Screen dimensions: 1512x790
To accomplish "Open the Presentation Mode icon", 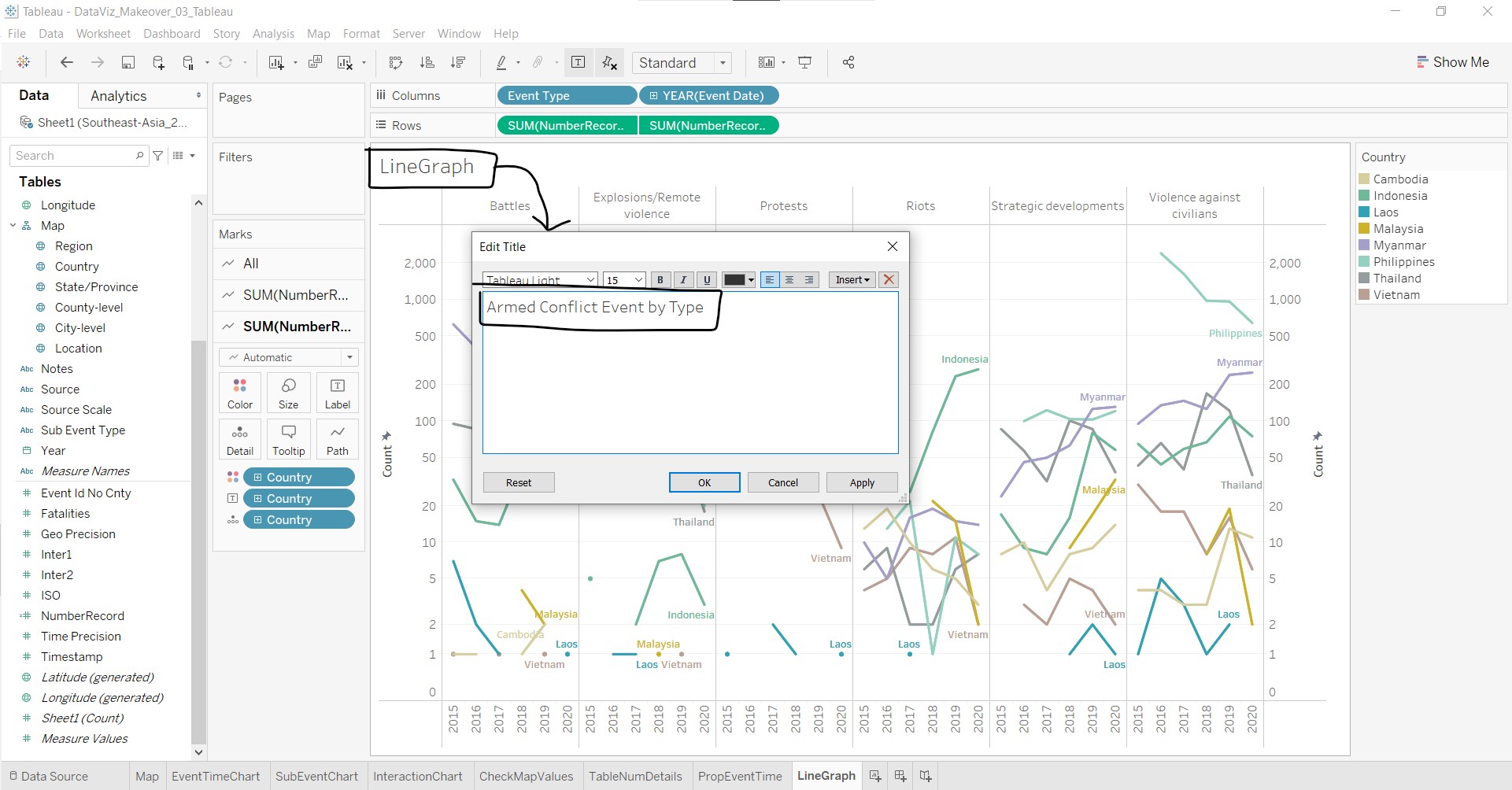I will point(804,63).
